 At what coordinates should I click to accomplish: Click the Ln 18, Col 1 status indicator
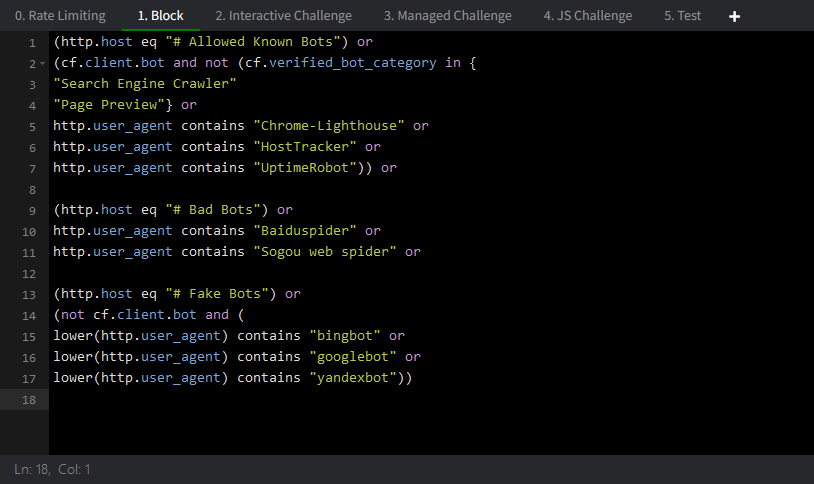pos(53,469)
